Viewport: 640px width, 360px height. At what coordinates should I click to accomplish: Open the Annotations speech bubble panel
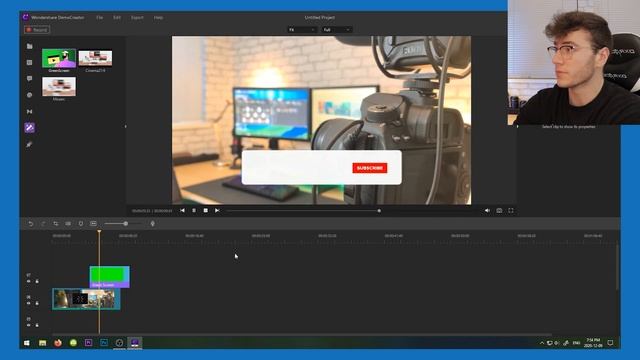tap(29, 78)
